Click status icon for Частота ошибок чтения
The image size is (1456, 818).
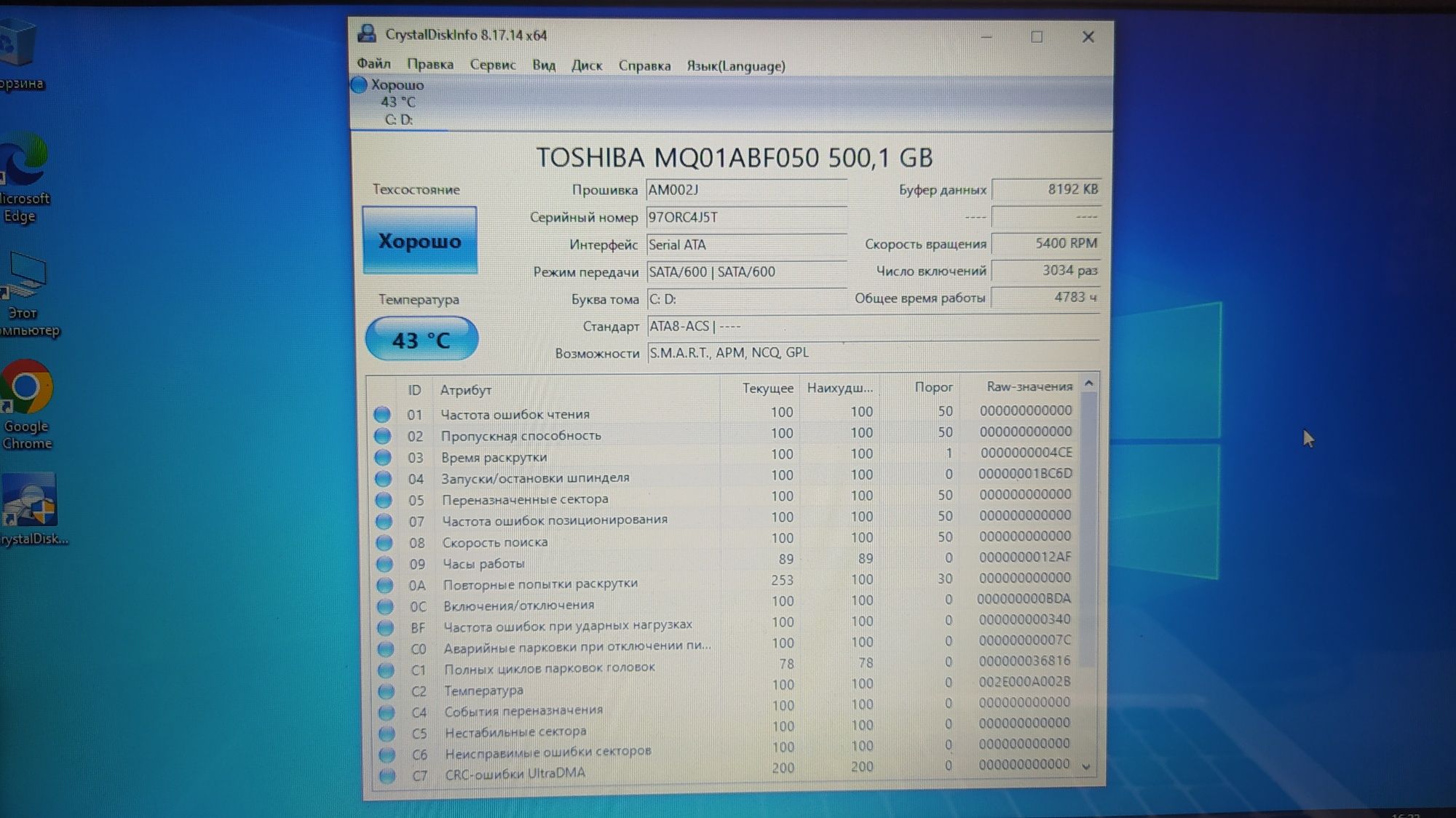382,414
